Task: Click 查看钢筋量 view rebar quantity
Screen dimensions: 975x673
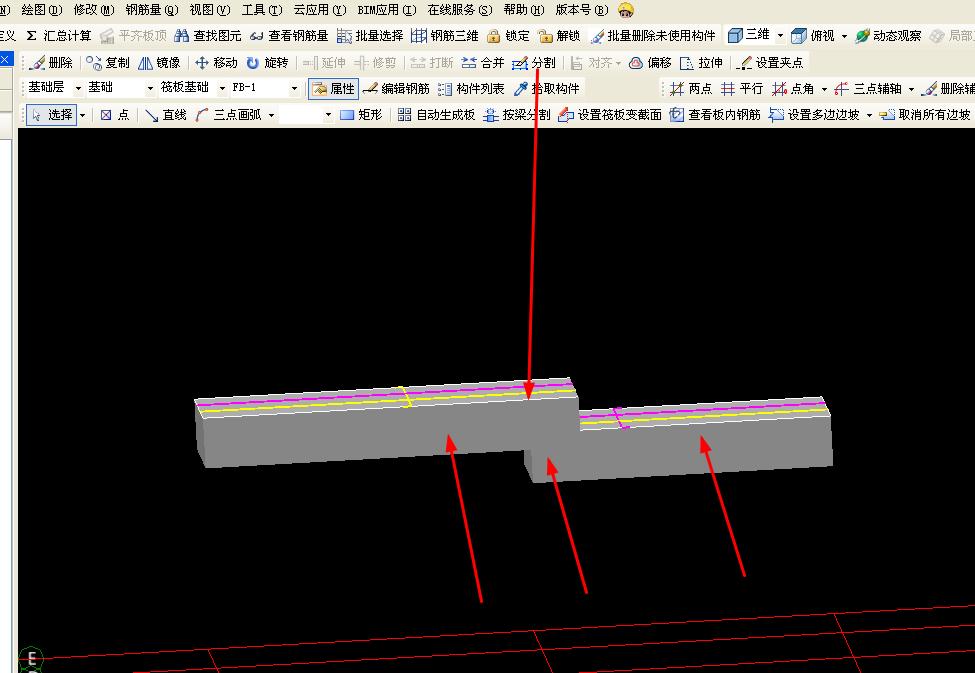Action: [x=289, y=36]
